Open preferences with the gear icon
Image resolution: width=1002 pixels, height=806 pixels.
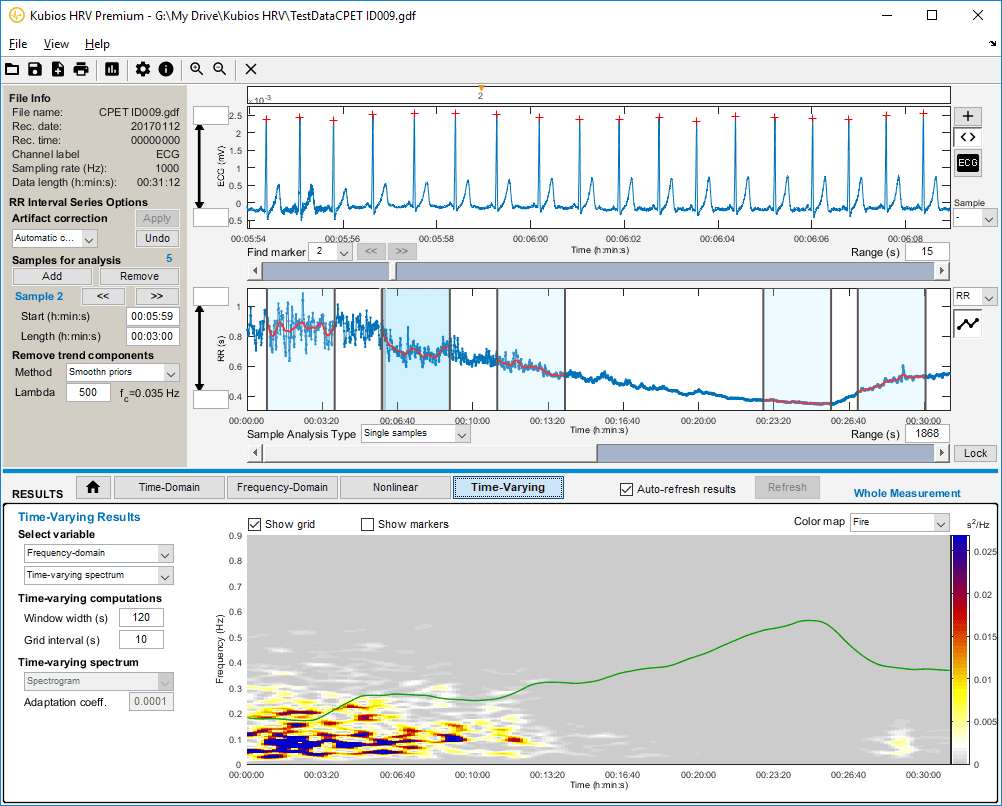click(x=143, y=69)
